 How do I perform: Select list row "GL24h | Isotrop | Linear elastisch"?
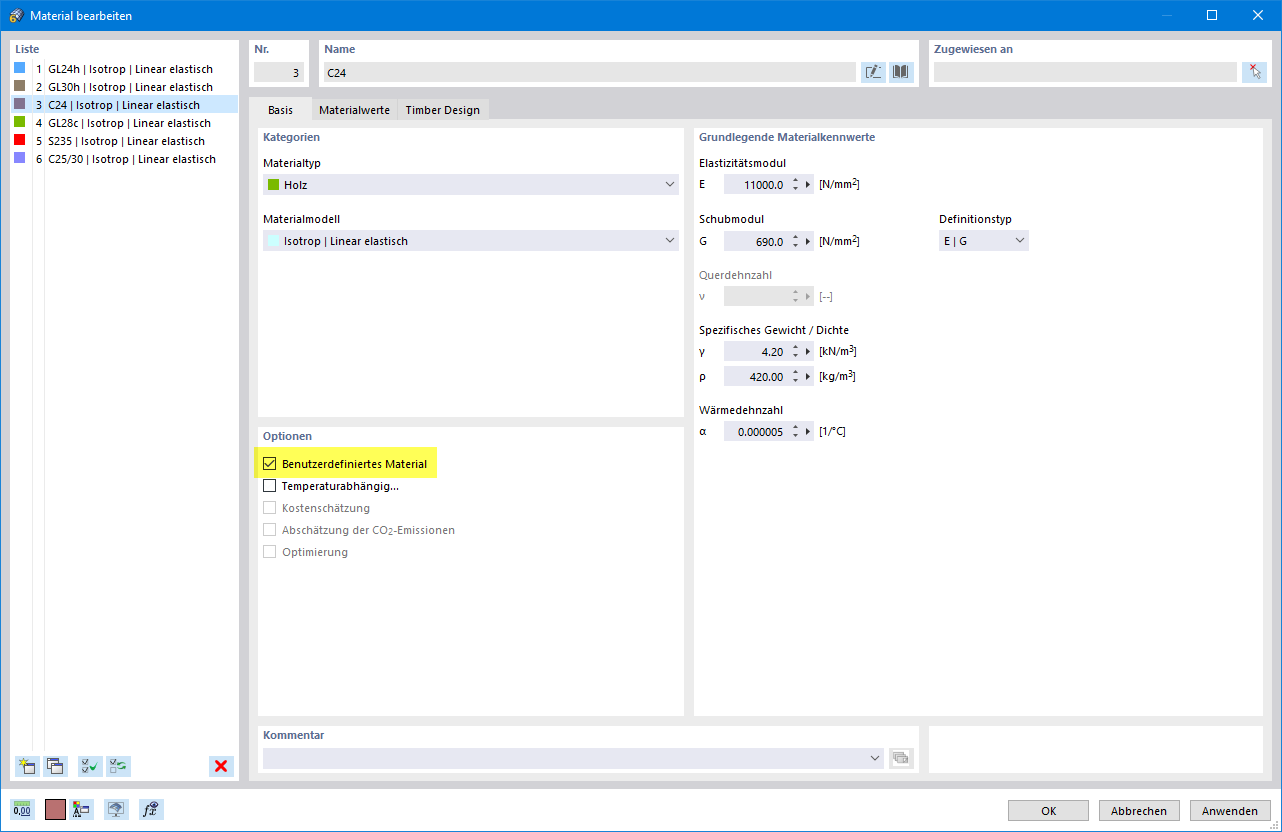125,69
